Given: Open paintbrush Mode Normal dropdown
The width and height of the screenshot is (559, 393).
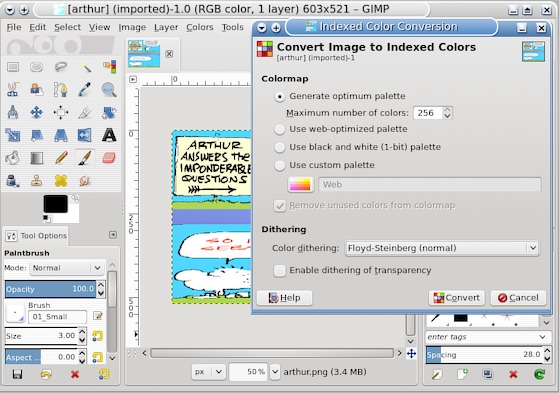Looking at the screenshot, I should coord(67,268).
